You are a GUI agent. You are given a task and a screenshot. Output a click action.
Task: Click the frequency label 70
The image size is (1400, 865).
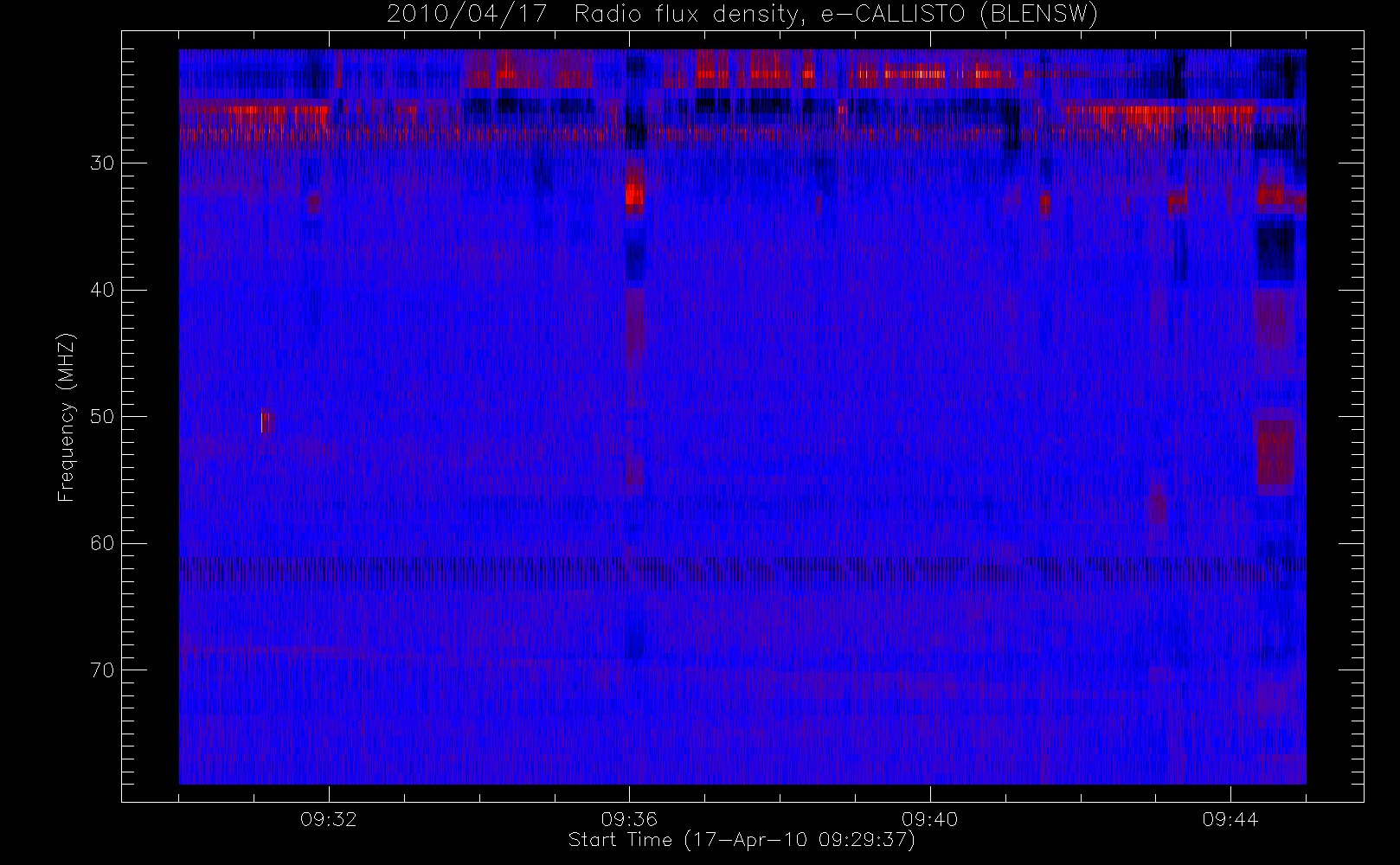pos(102,670)
